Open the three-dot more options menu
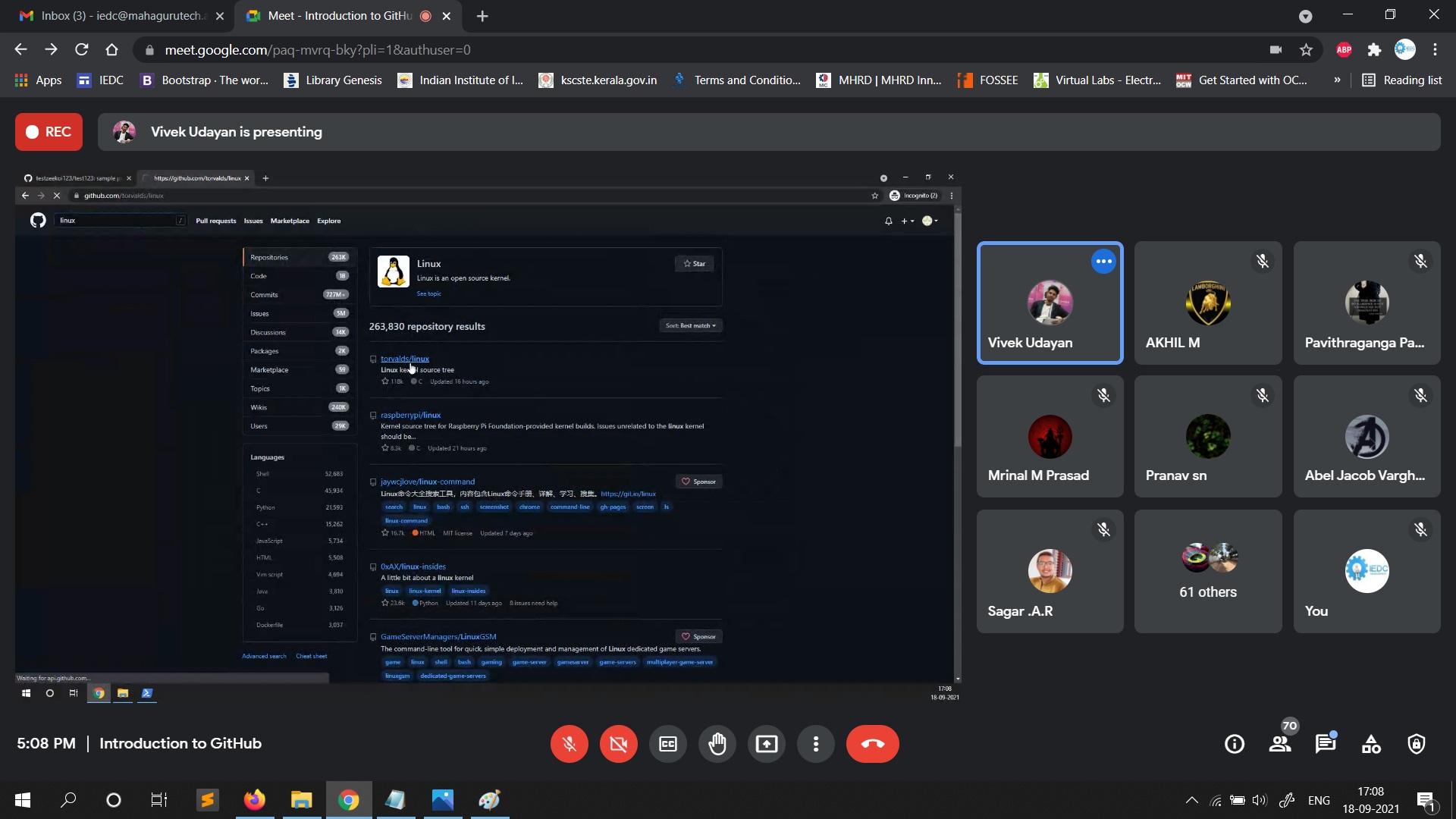 815,744
